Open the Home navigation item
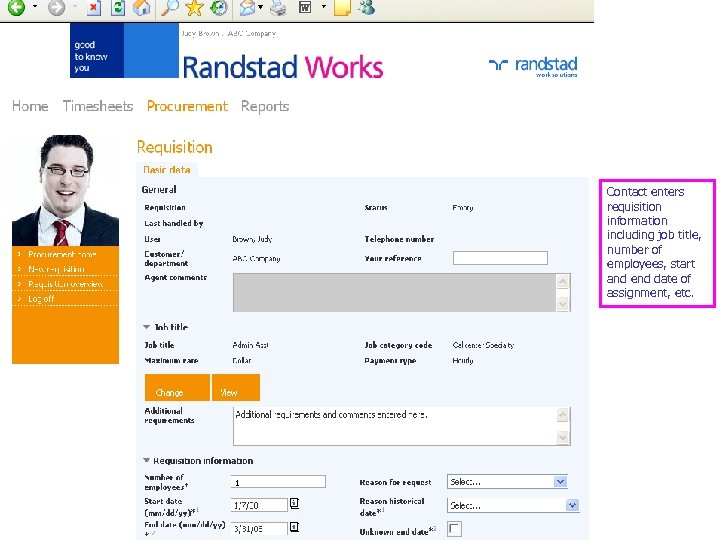Image resolution: width=720 pixels, height=540 pixels. pos(30,106)
